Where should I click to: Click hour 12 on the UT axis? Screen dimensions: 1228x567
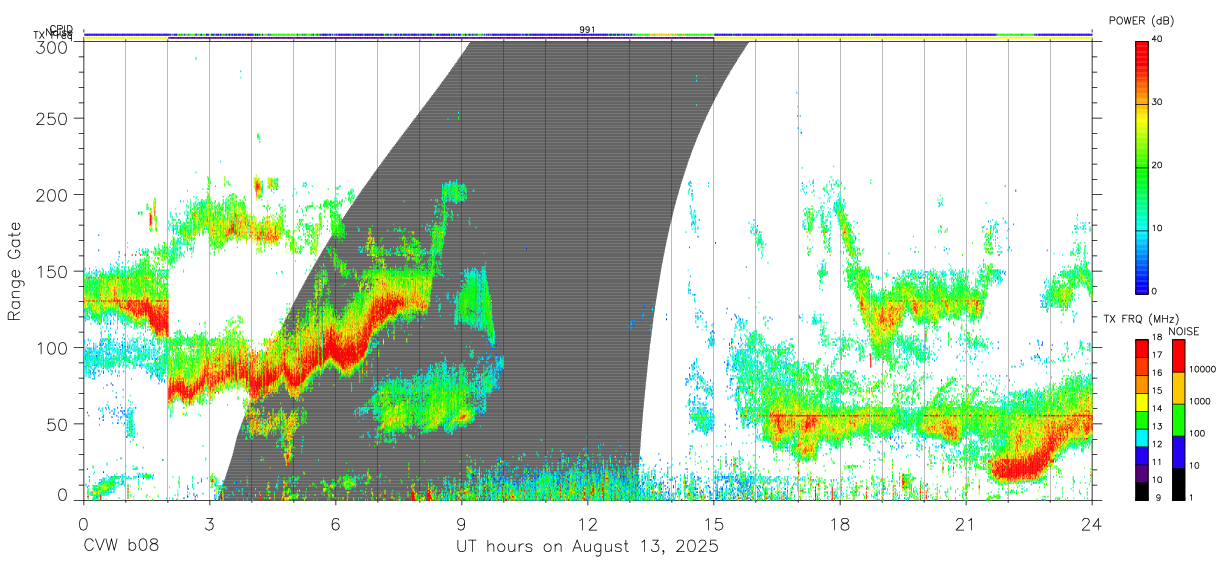(x=588, y=524)
